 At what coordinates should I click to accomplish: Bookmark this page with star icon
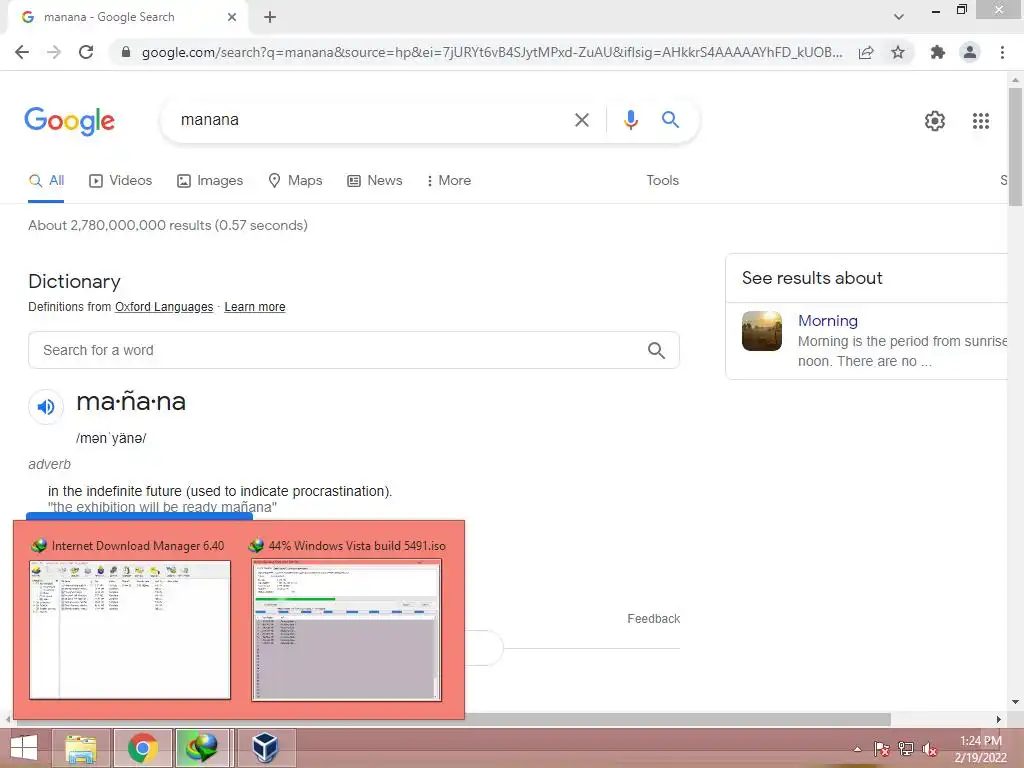tap(898, 52)
